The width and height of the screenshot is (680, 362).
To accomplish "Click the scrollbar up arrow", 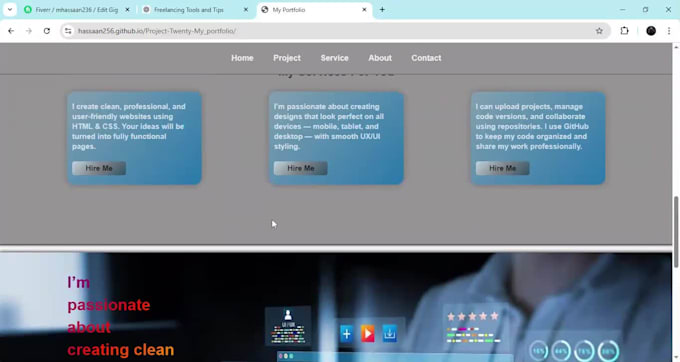I will [x=676, y=47].
